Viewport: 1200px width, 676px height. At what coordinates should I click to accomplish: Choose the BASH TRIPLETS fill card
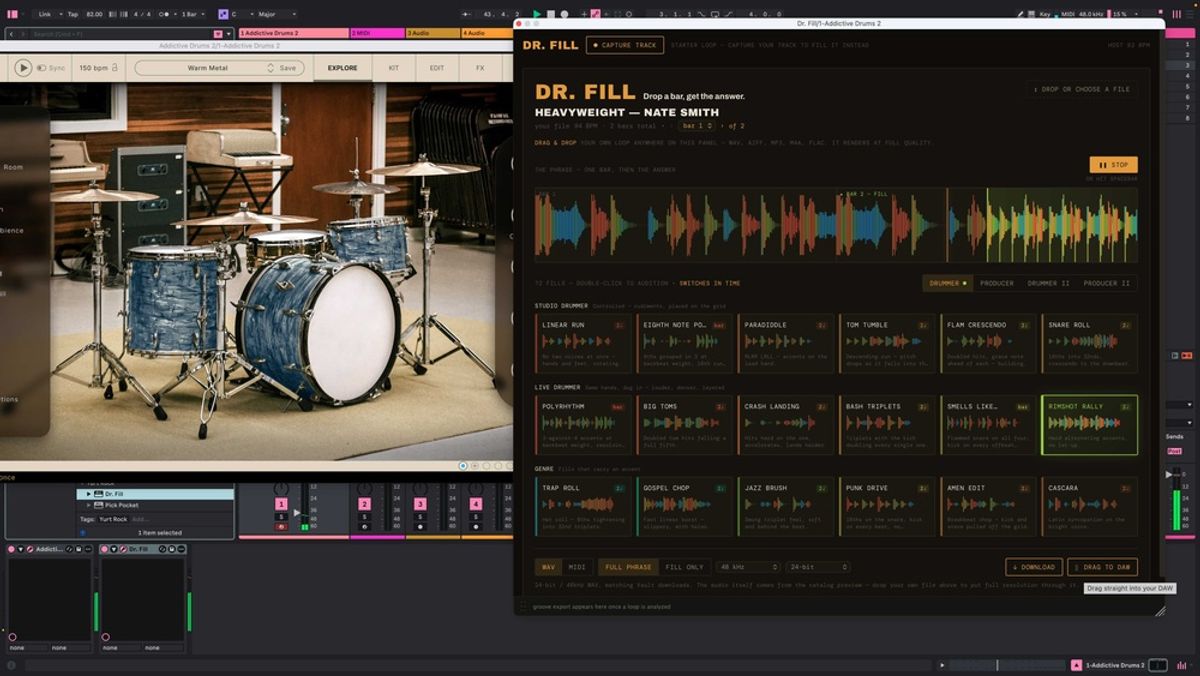point(887,425)
